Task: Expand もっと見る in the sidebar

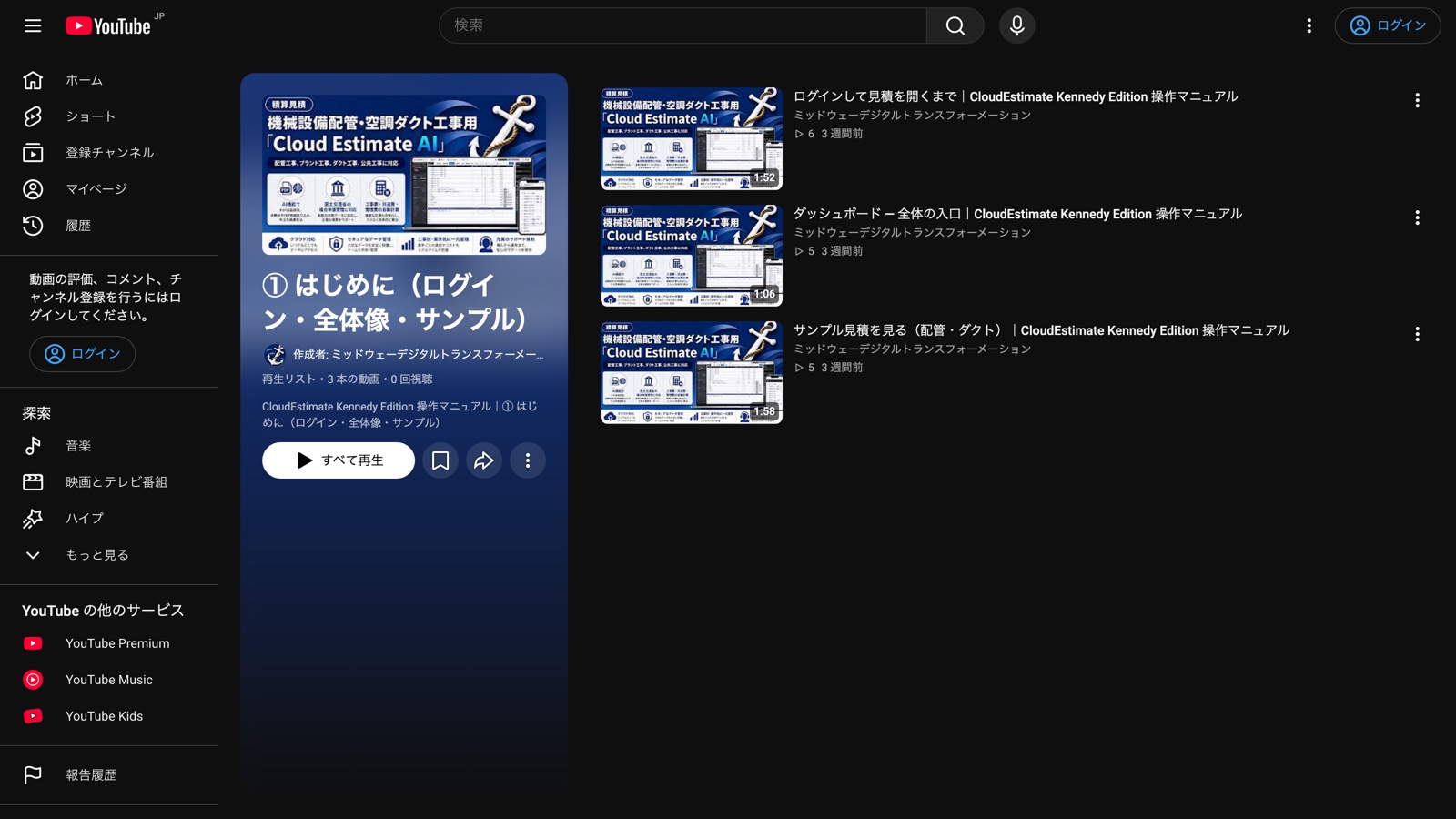Action: [x=109, y=555]
